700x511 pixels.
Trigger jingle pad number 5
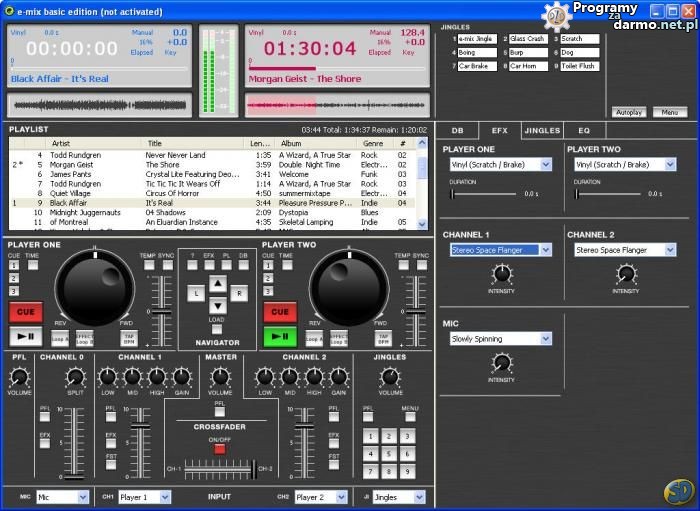pyautogui.click(x=389, y=453)
